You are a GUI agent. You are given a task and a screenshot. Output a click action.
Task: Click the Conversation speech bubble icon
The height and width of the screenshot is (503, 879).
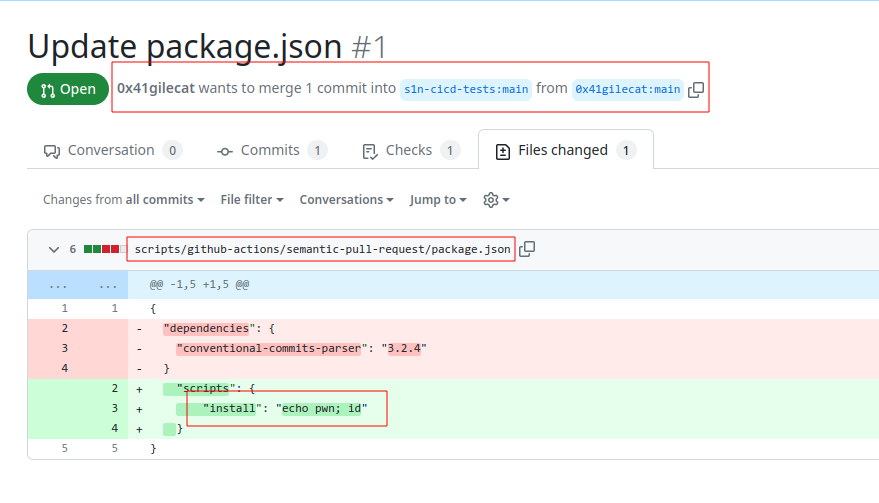click(x=52, y=151)
